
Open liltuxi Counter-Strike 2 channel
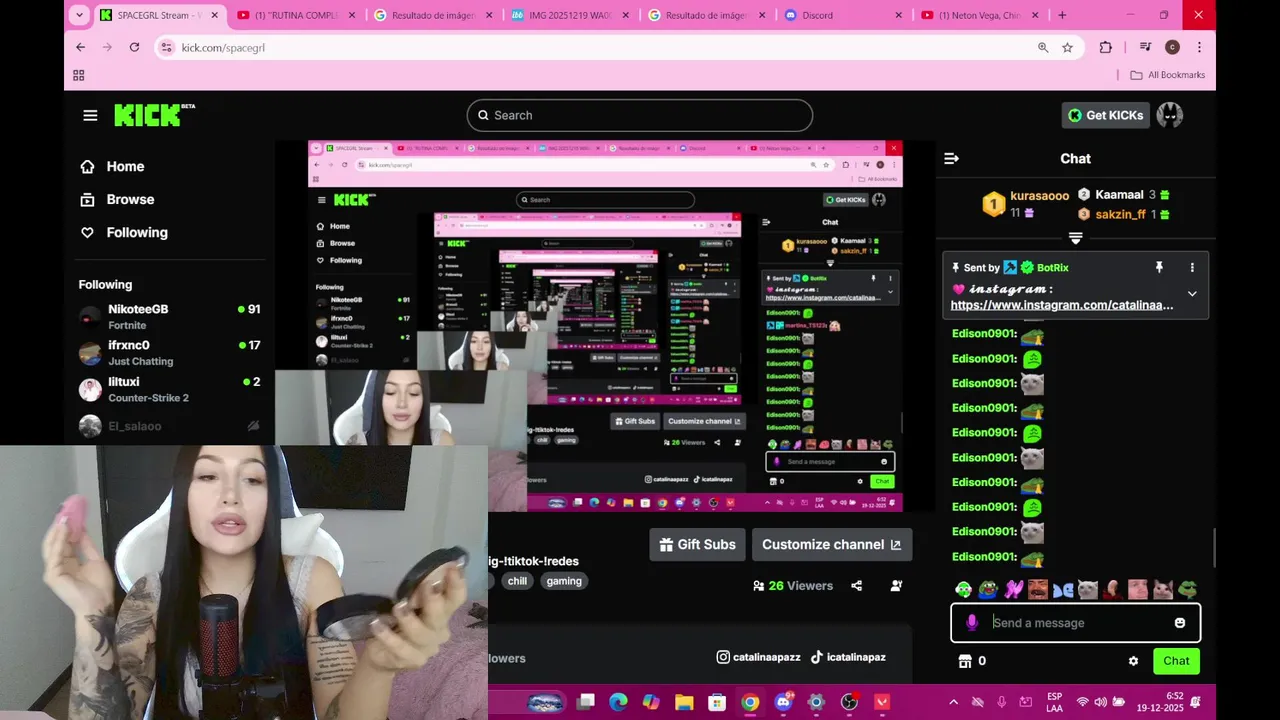coord(169,389)
